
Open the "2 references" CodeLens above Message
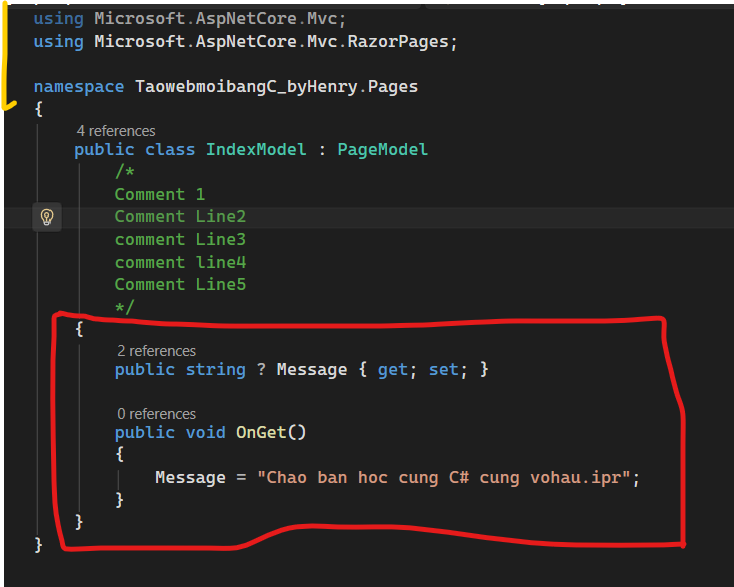[x=156, y=351]
